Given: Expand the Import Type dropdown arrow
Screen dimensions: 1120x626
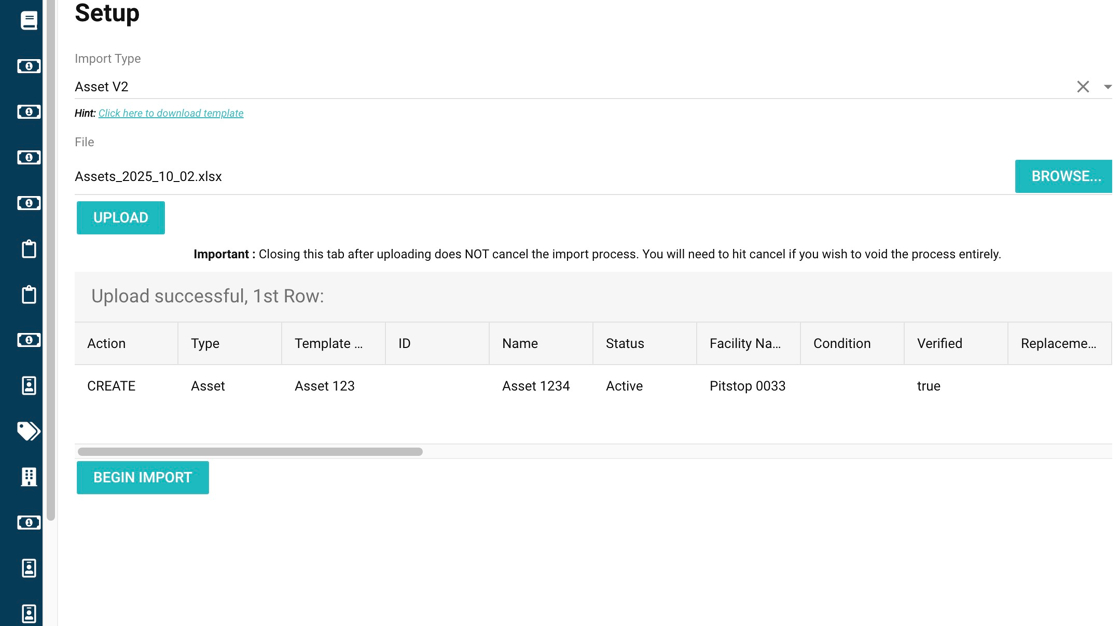Looking at the screenshot, I should [x=1107, y=87].
